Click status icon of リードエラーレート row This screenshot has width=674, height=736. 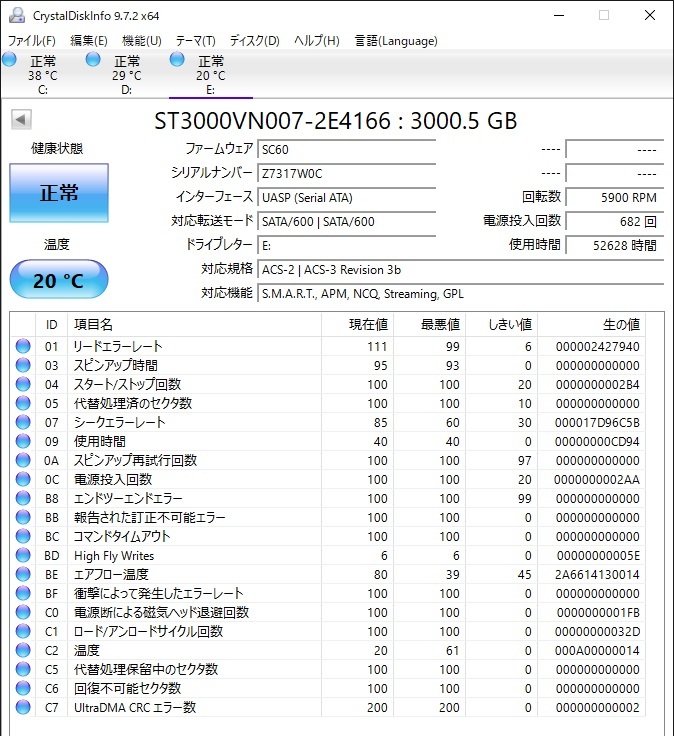click(x=23, y=346)
